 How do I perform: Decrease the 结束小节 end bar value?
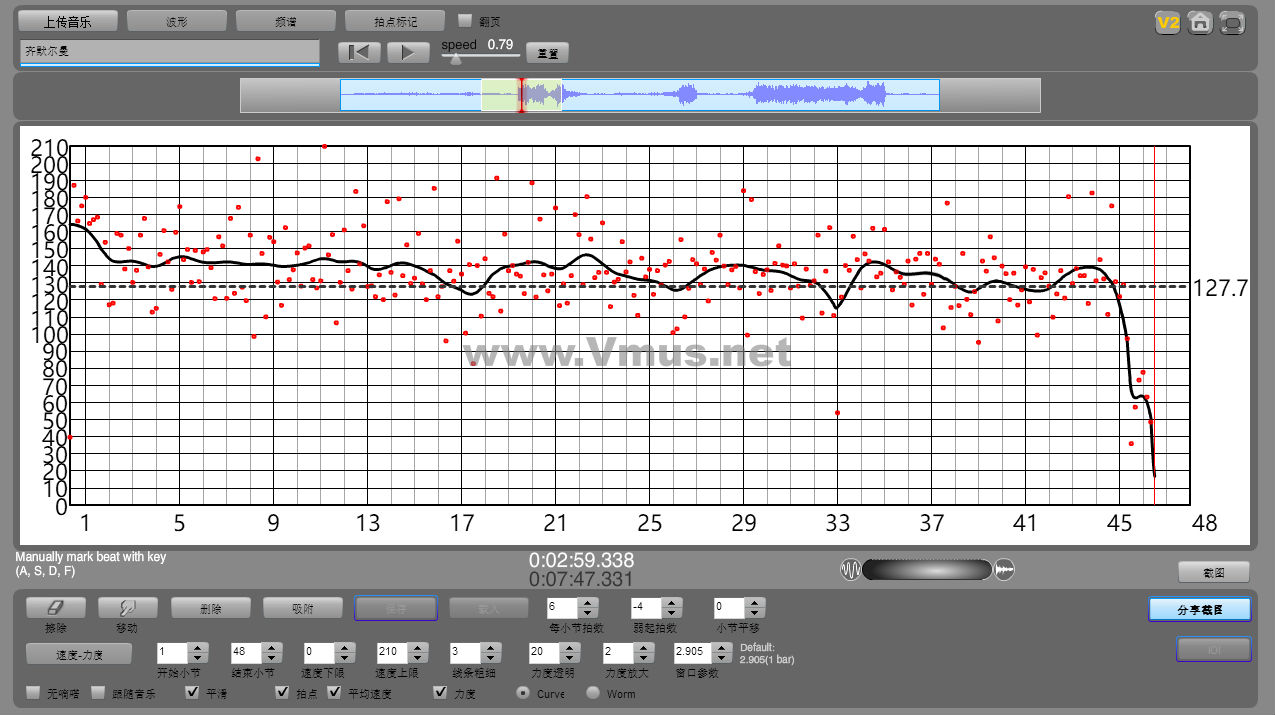pos(270,657)
